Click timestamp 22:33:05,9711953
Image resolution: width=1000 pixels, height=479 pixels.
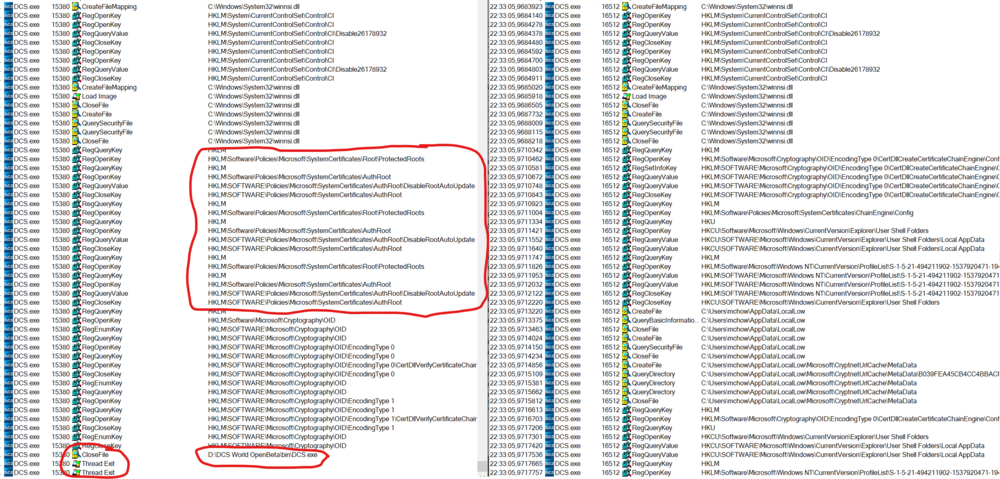(517, 275)
